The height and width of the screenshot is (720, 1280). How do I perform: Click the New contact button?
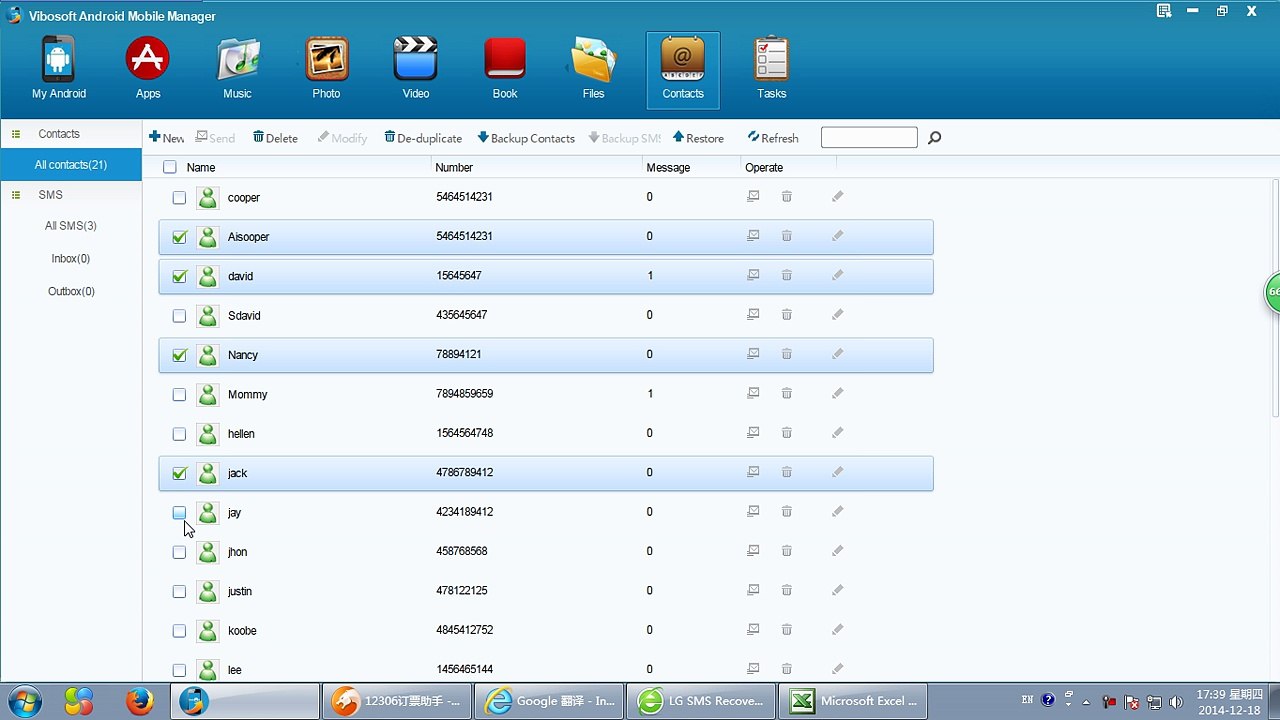click(167, 138)
